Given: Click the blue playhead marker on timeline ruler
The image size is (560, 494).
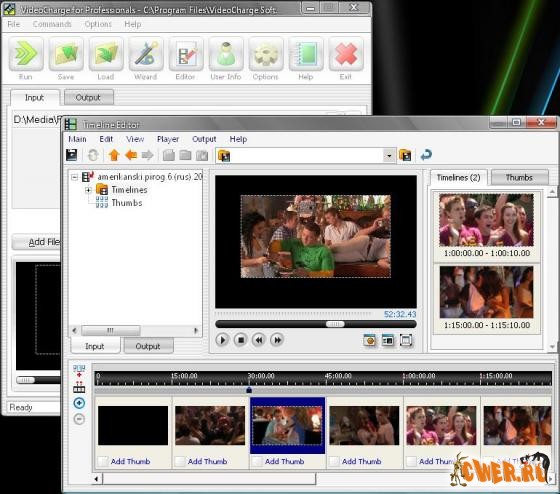Looking at the screenshot, I should point(249,390).
